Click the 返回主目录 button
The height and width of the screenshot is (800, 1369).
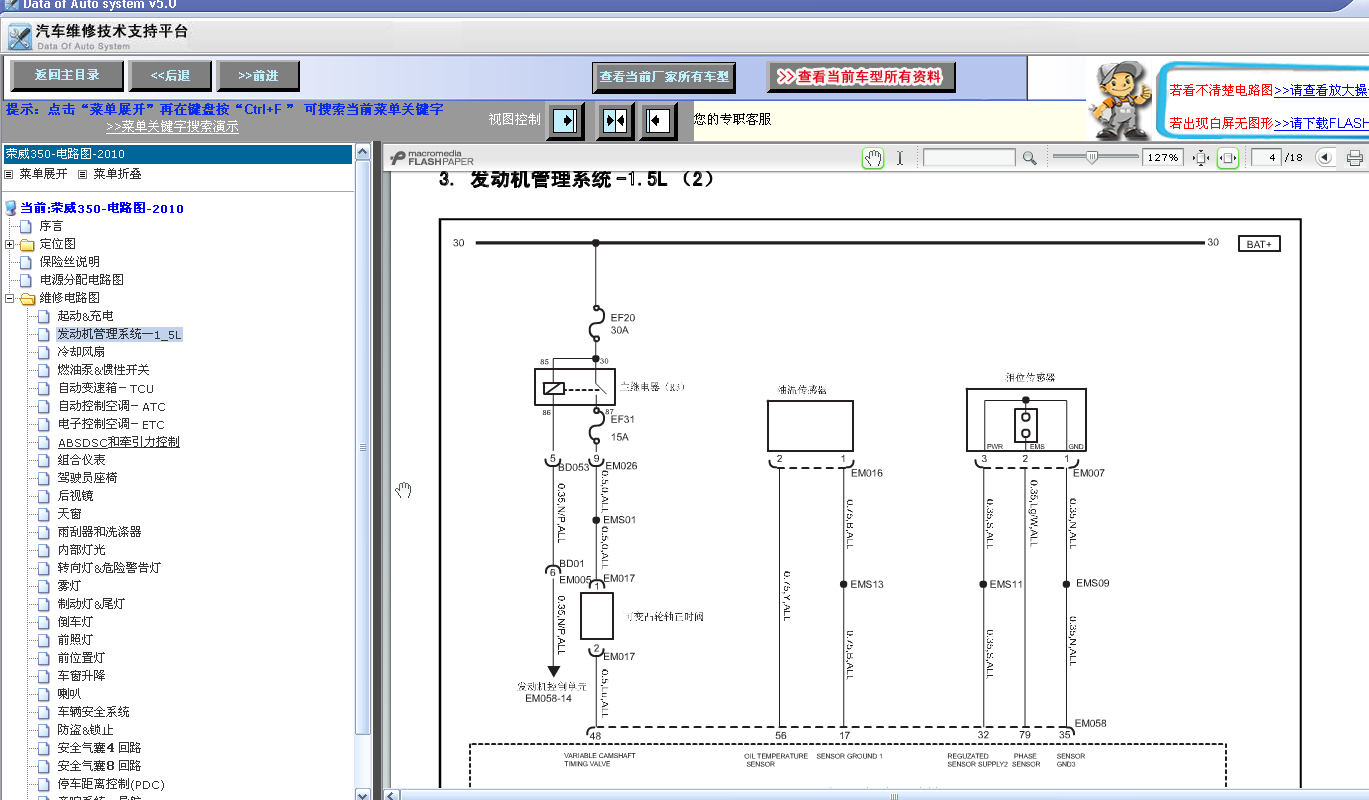tap(68, 75)
